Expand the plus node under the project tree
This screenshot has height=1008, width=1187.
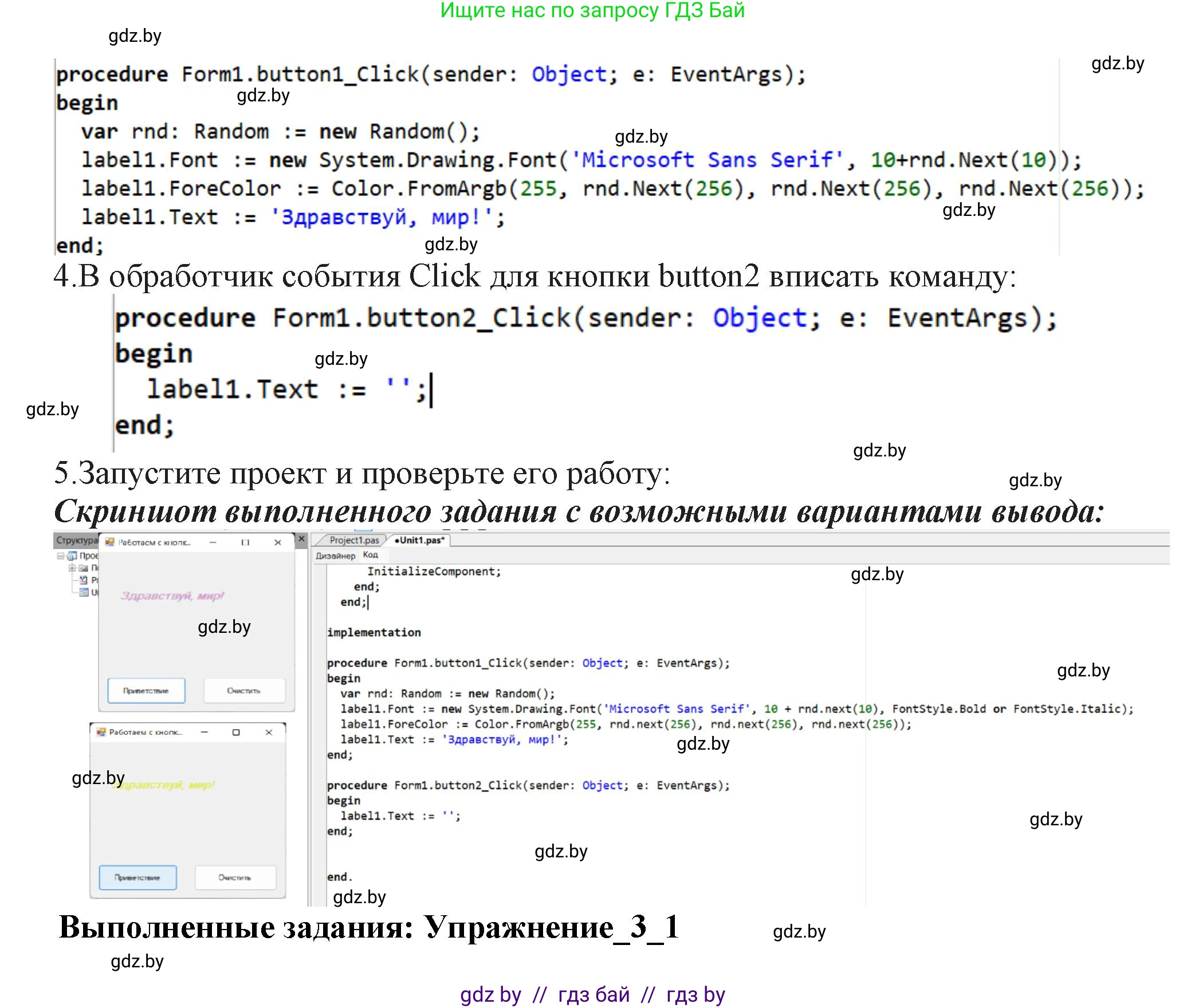[x=72, y=568]
